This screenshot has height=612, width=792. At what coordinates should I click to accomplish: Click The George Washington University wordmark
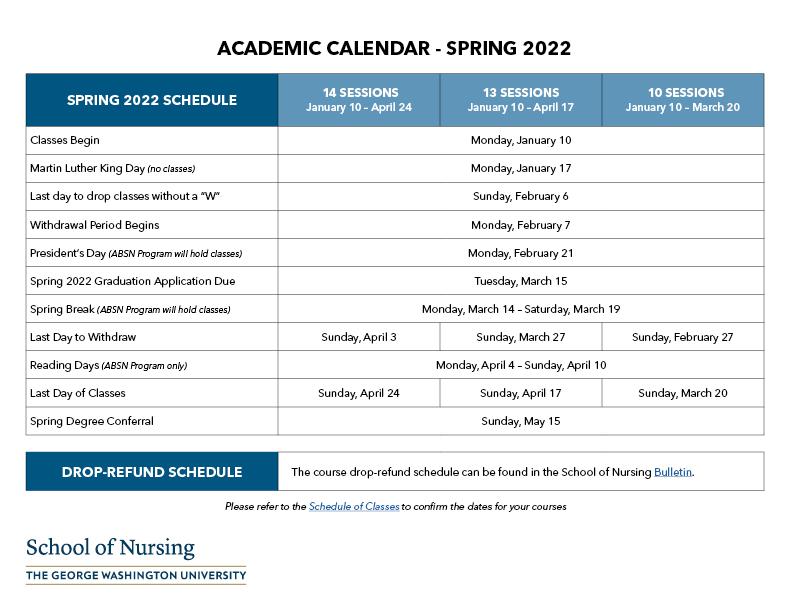136,575
